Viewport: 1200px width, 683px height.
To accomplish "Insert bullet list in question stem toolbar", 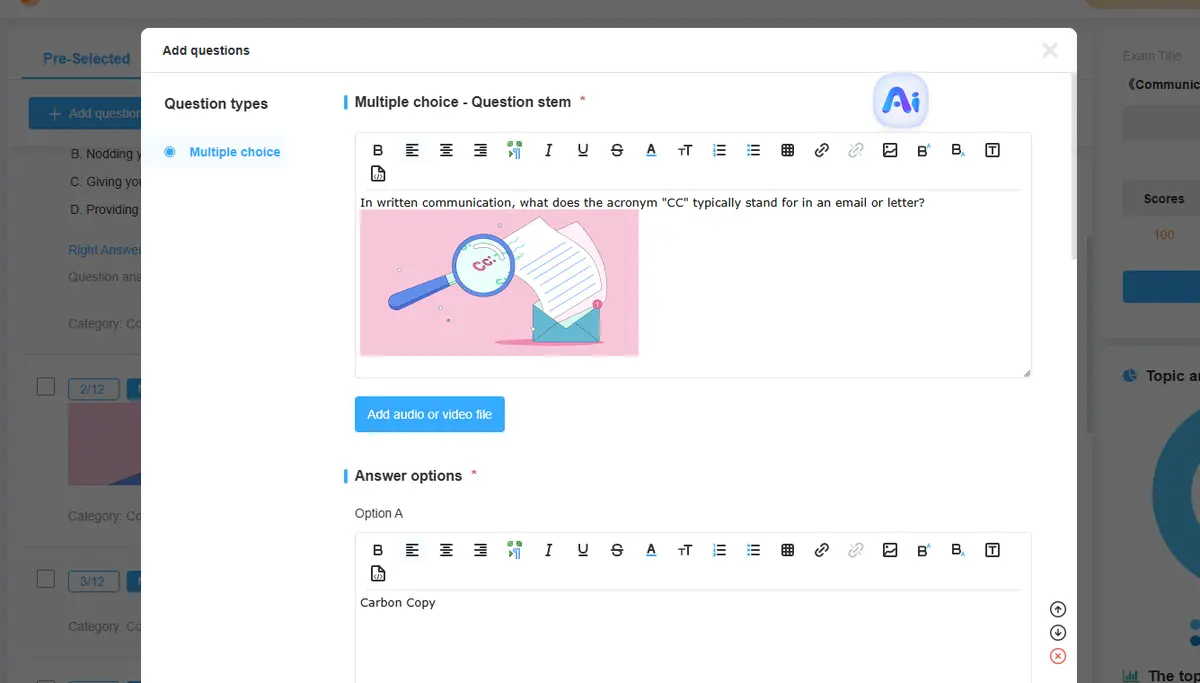I will 753,150.
